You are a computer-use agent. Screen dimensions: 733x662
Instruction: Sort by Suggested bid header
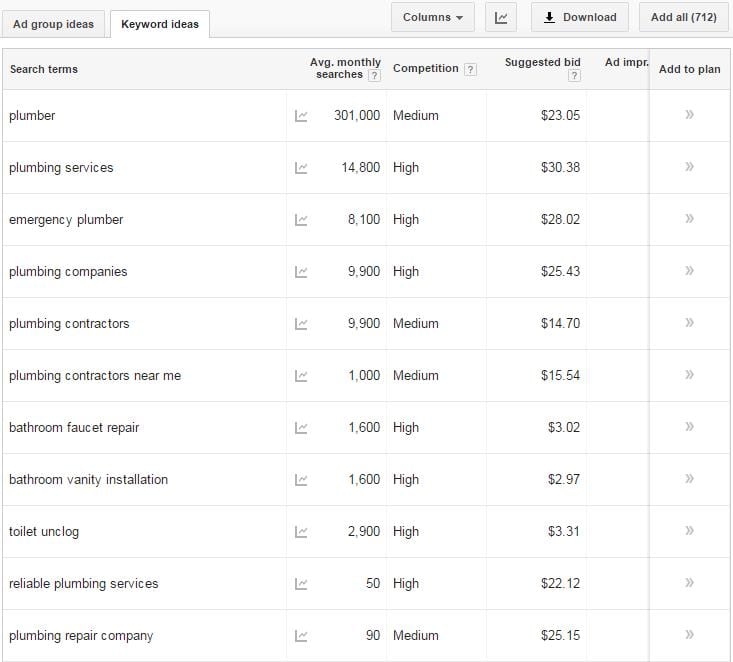pos(542,62)
